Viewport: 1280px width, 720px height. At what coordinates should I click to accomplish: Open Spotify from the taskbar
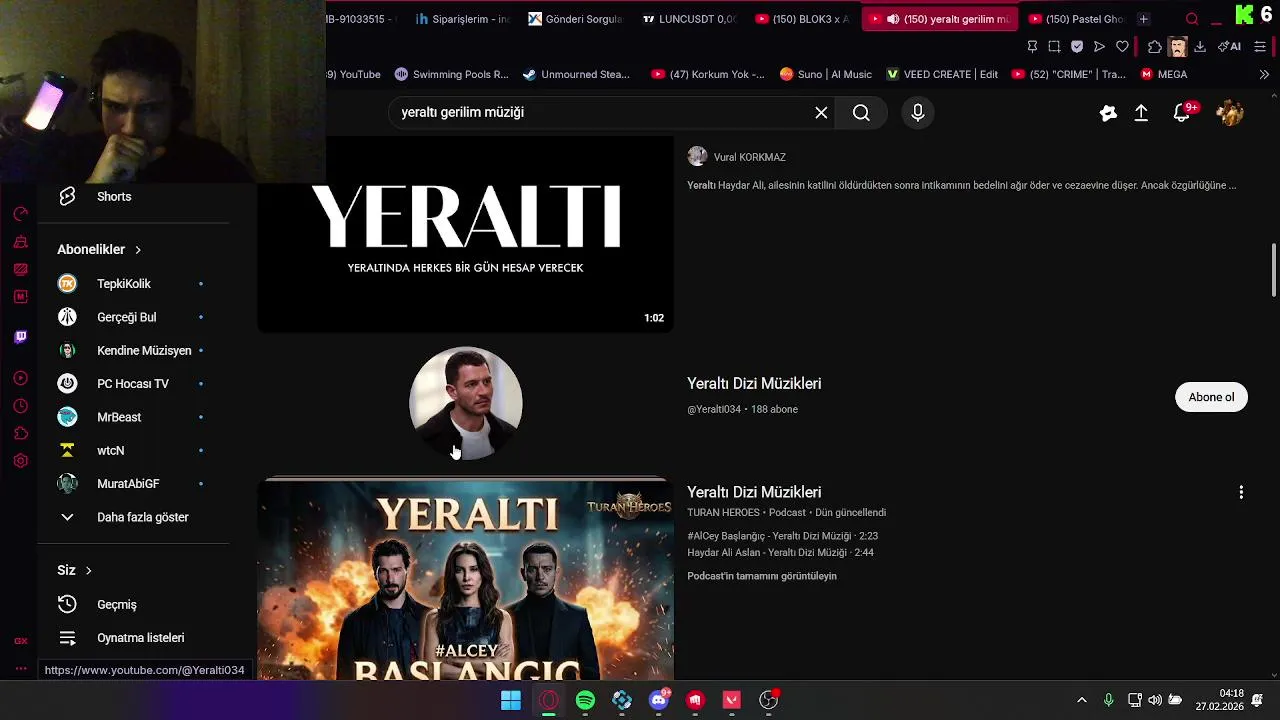(x=585, y=700)
